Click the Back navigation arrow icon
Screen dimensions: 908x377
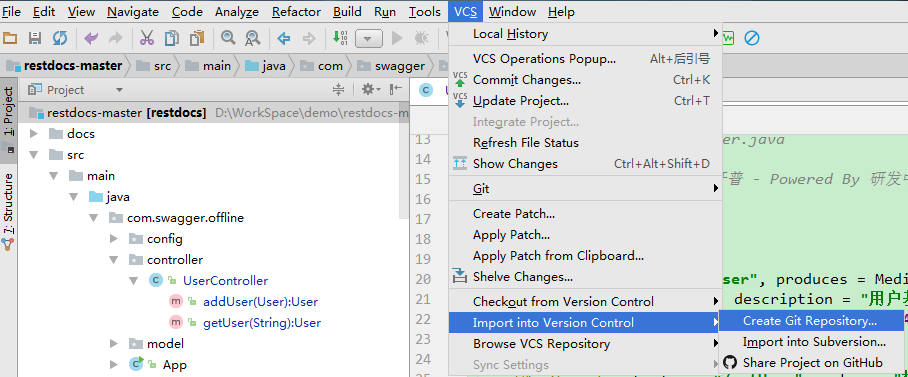pyautogui.click(x=284, y=39)
